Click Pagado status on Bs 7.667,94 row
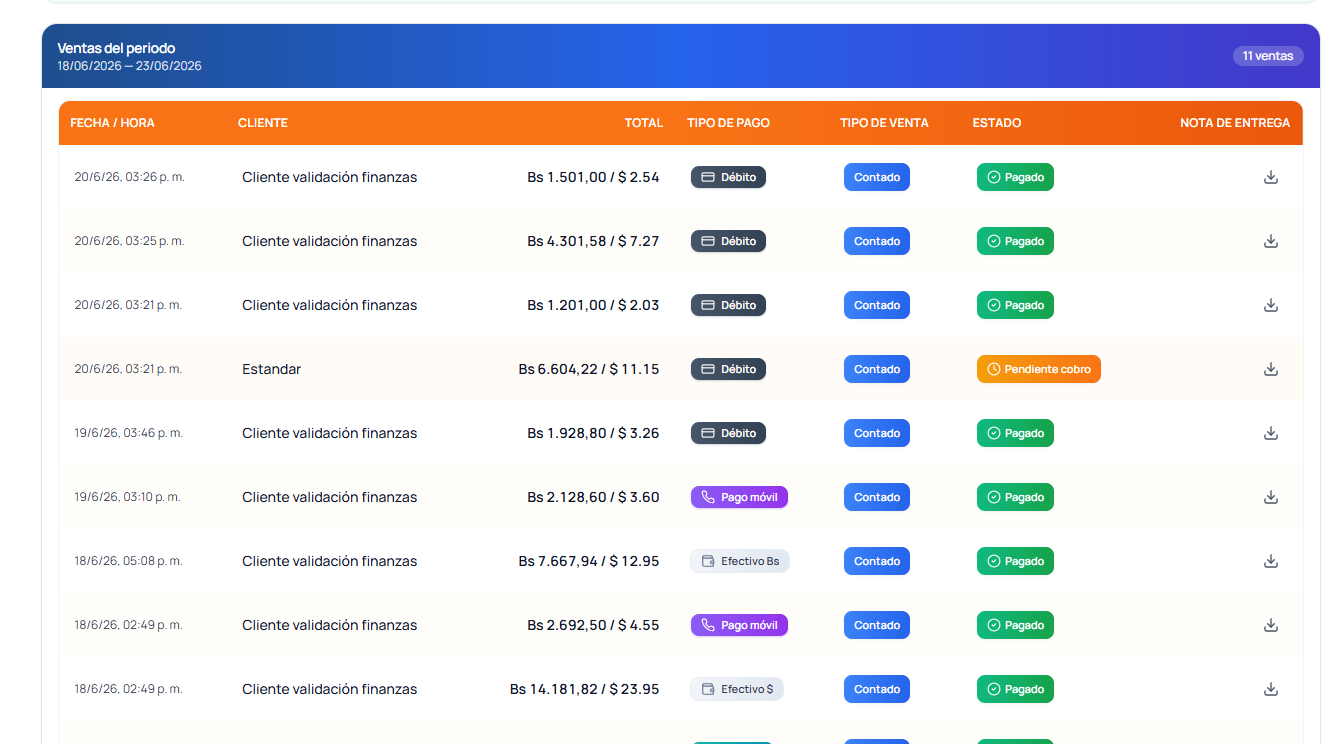Image resolution: width=1339 pixels, height=754 pixels. point(1015,561)
